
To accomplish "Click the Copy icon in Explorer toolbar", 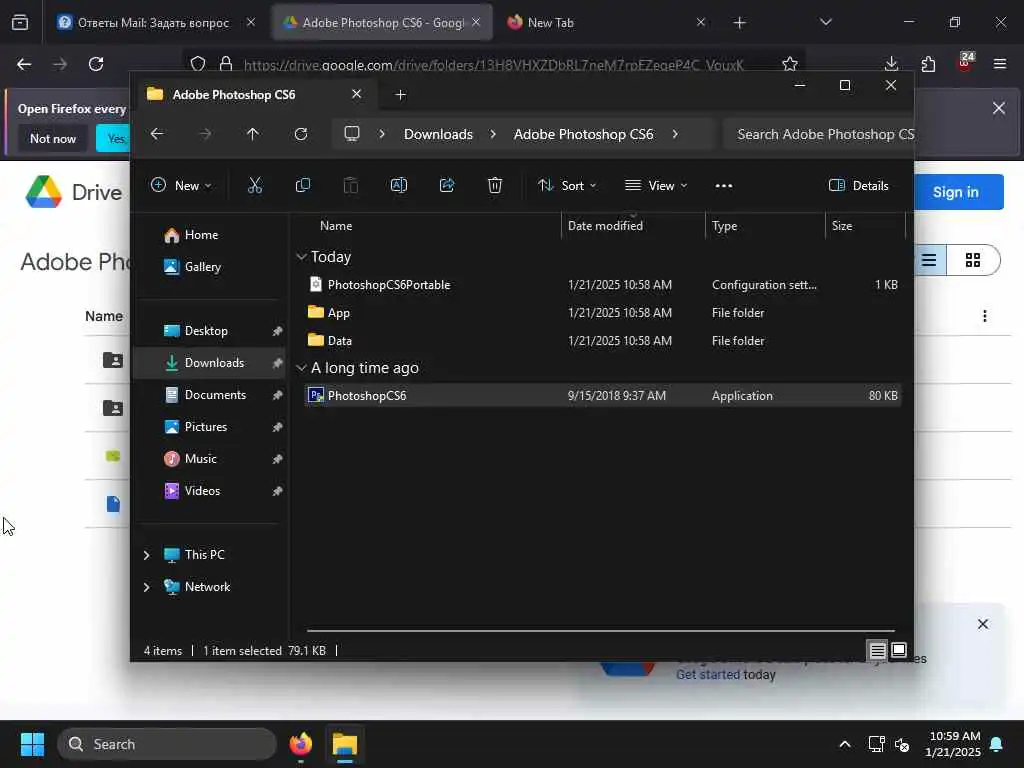I will pyautogui.click(x=302, y=185).
